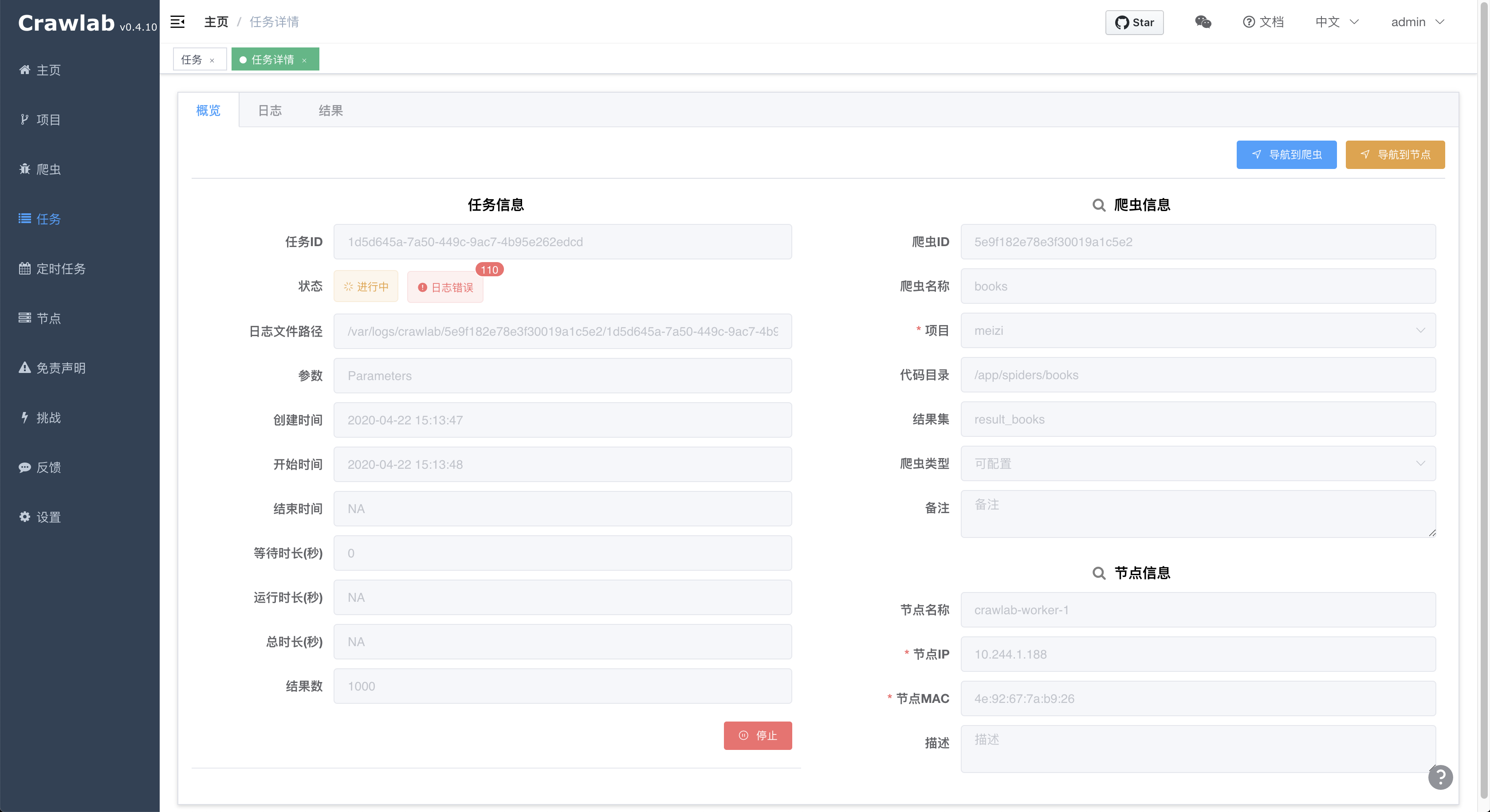
Task: Open the 爬虫 (Spiders) section in sidebar
Action: point(49,169)
